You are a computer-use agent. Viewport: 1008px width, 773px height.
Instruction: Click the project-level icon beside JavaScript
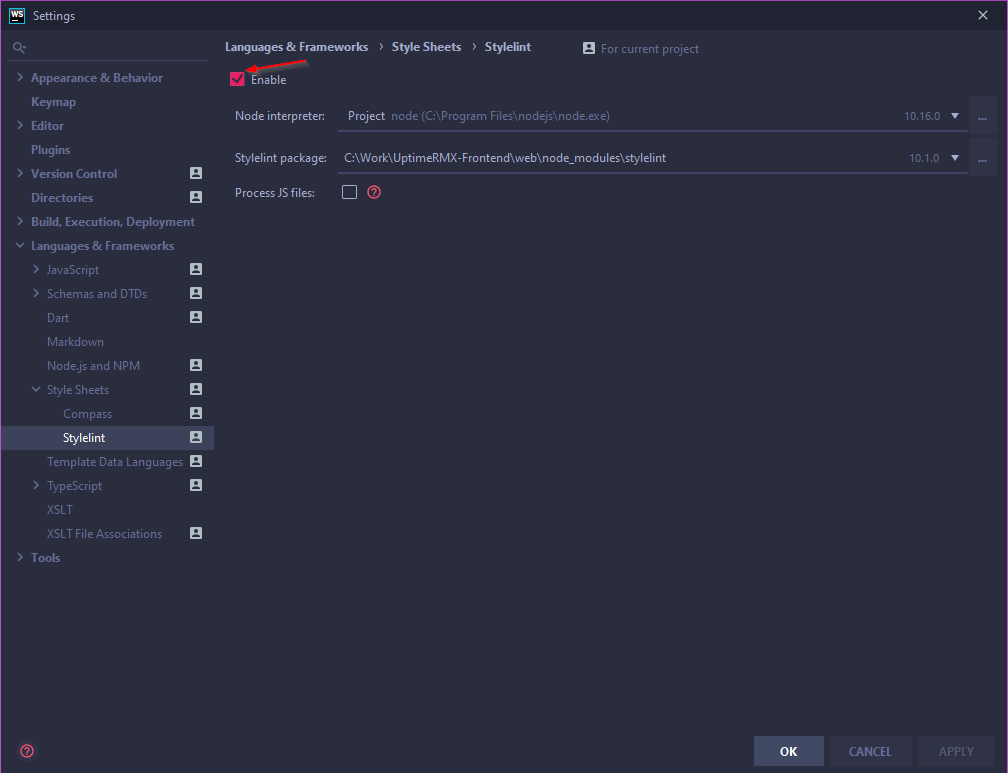[196, 269]
